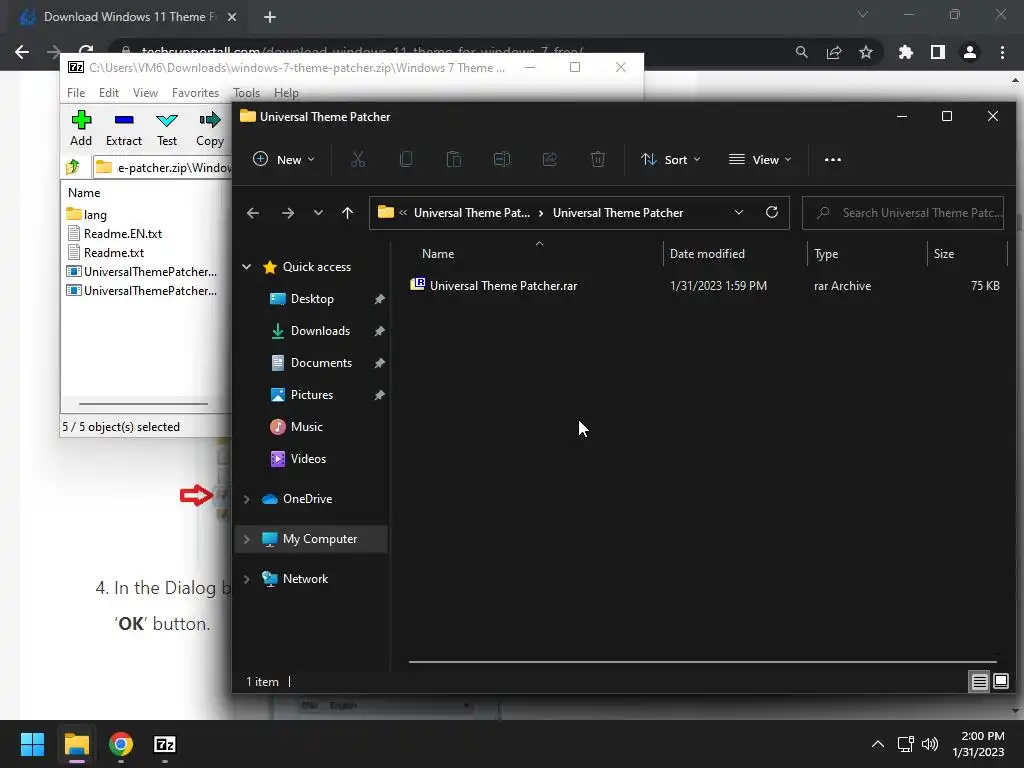
Task: Click the Delete trash icon in Explorer
Action: click(x=598, y=159)
